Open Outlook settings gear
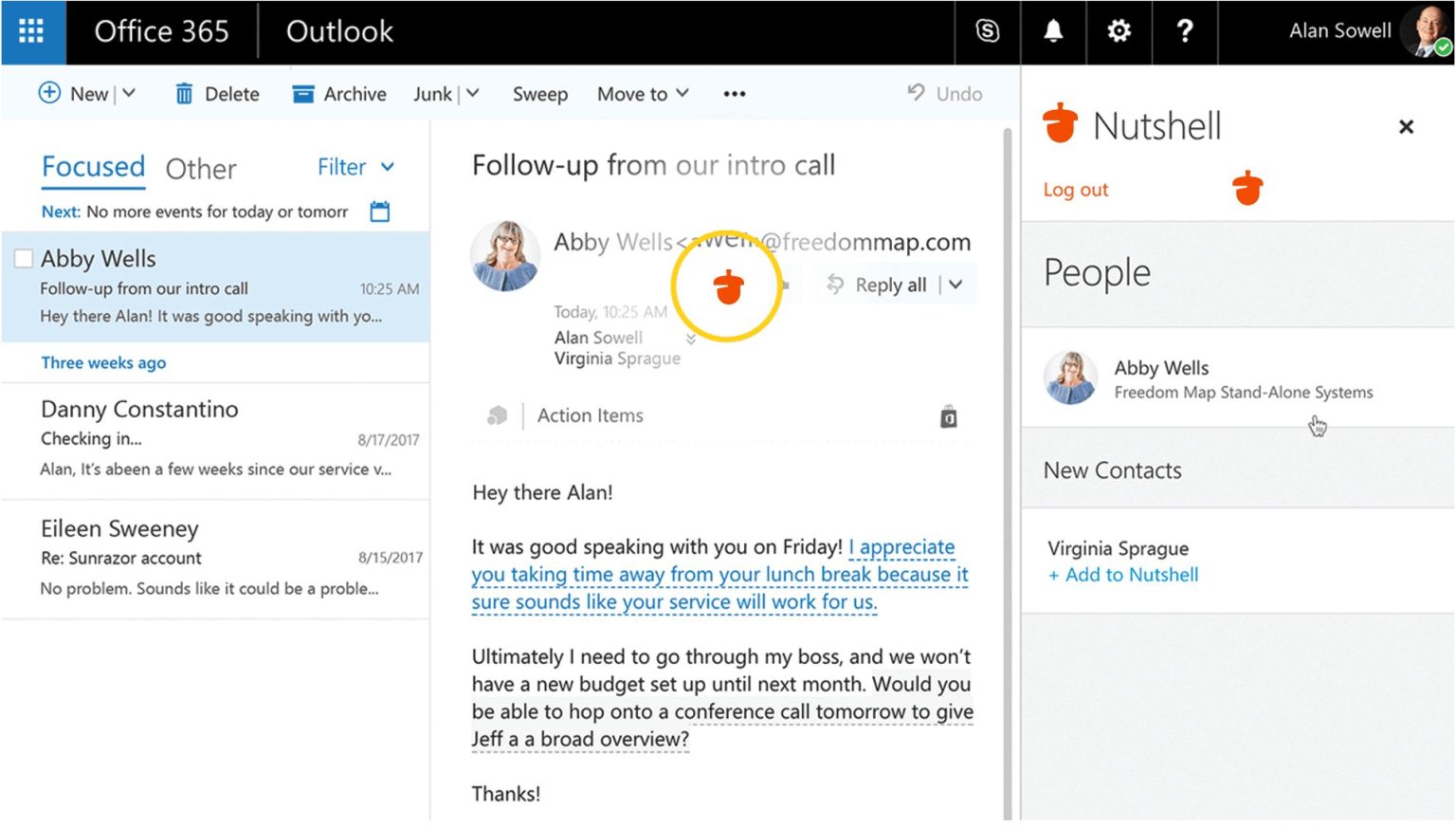 1119,31
